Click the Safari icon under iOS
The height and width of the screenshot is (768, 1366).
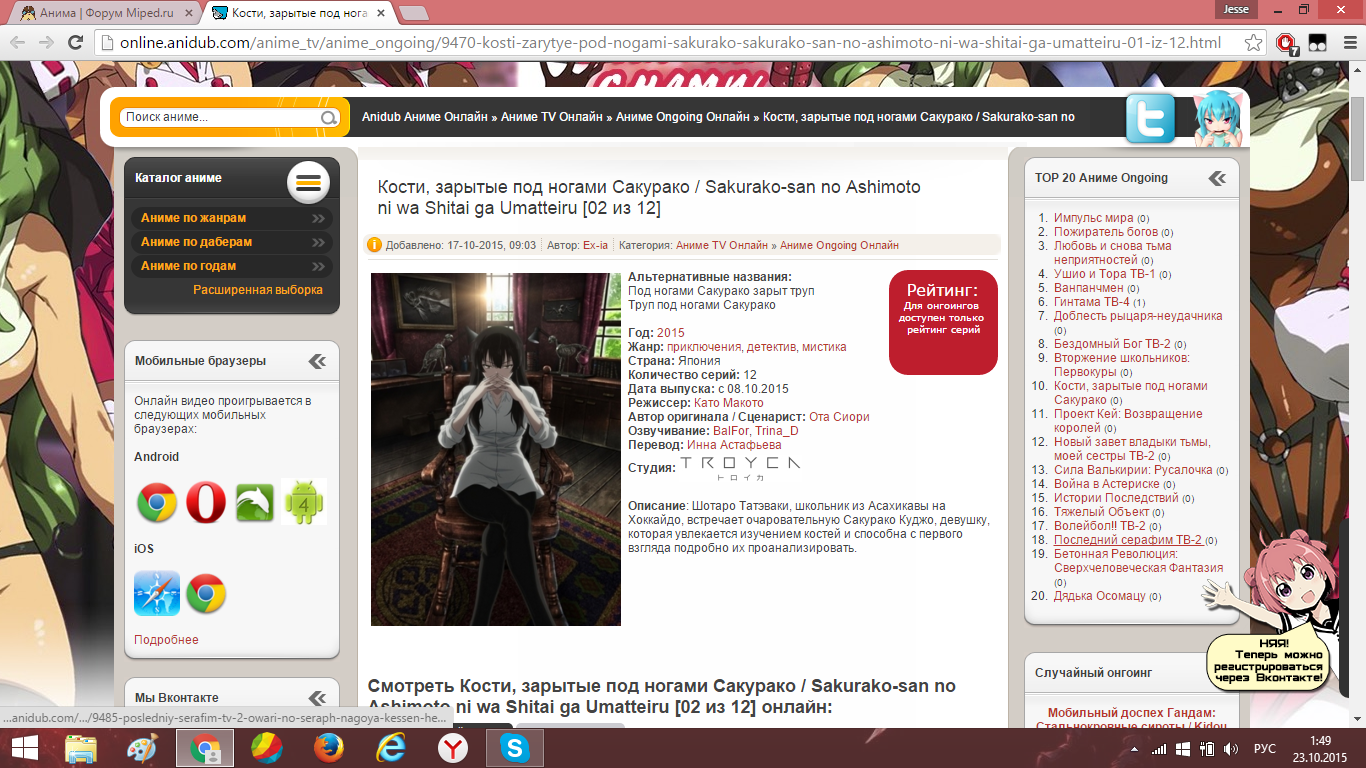pos(157,593)
